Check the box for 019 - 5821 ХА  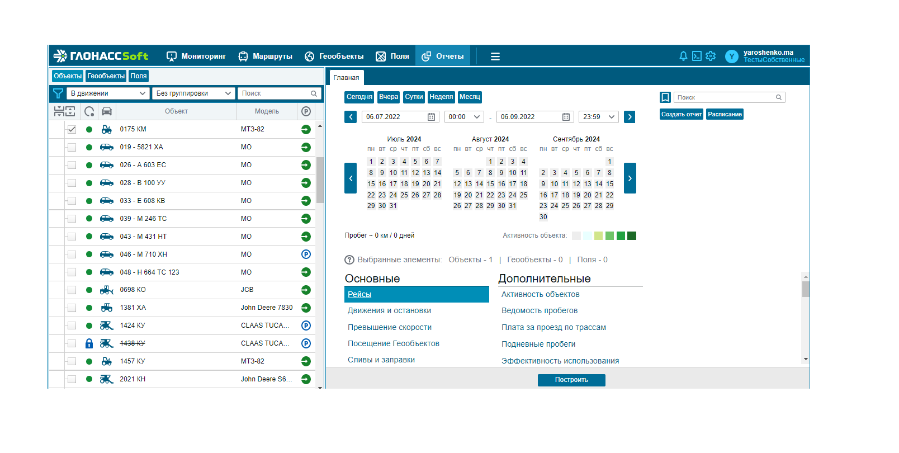71,147
